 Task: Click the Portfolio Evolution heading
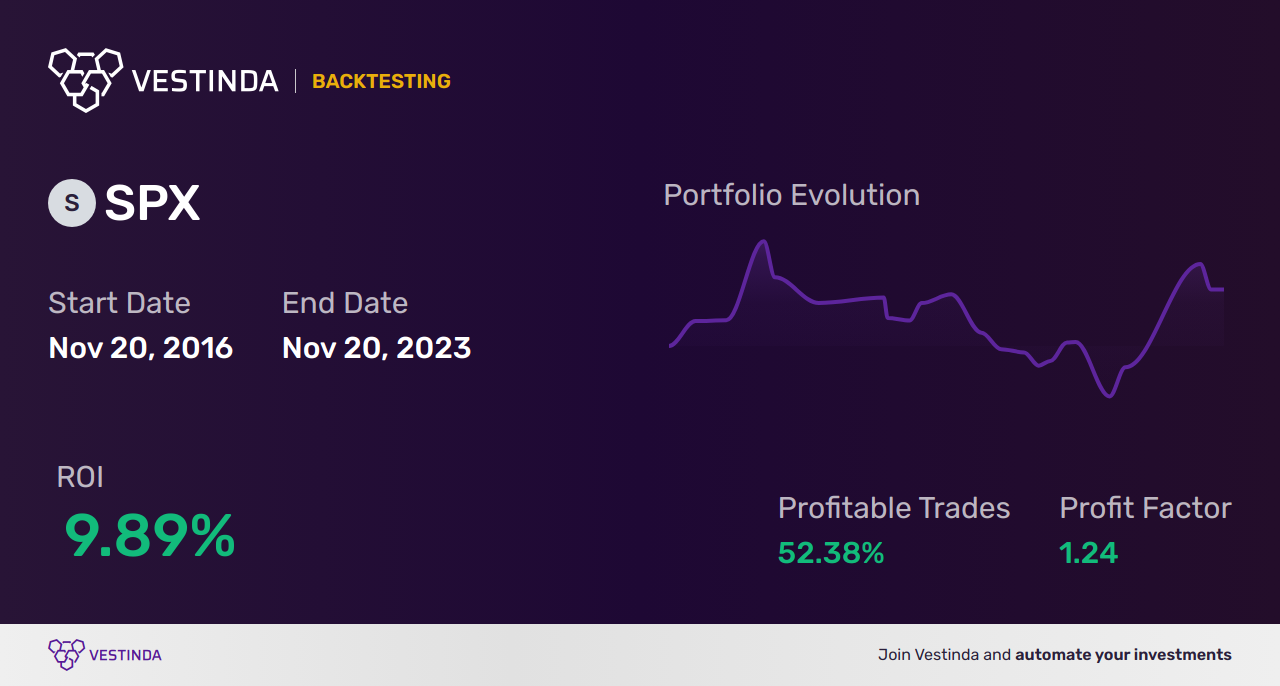click(x=791, y=195)
